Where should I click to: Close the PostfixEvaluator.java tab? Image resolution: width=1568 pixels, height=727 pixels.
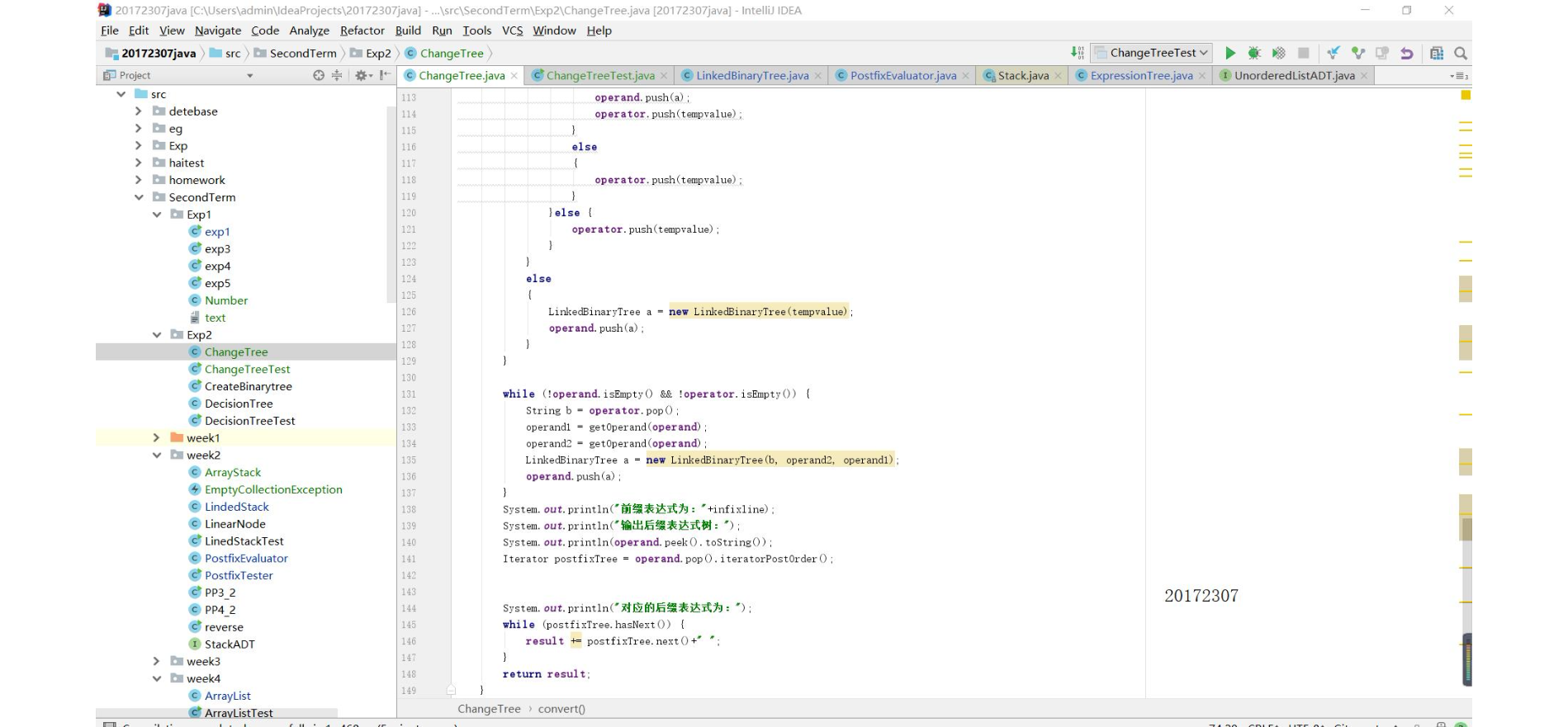coord(965,76)
